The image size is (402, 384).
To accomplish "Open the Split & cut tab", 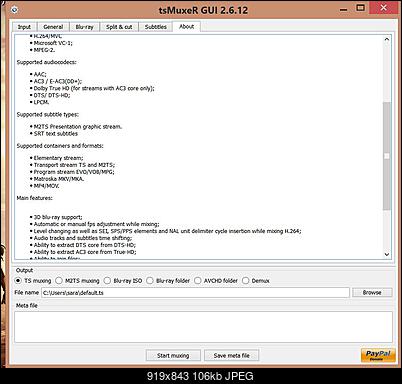I will click(x=119, y=27).
